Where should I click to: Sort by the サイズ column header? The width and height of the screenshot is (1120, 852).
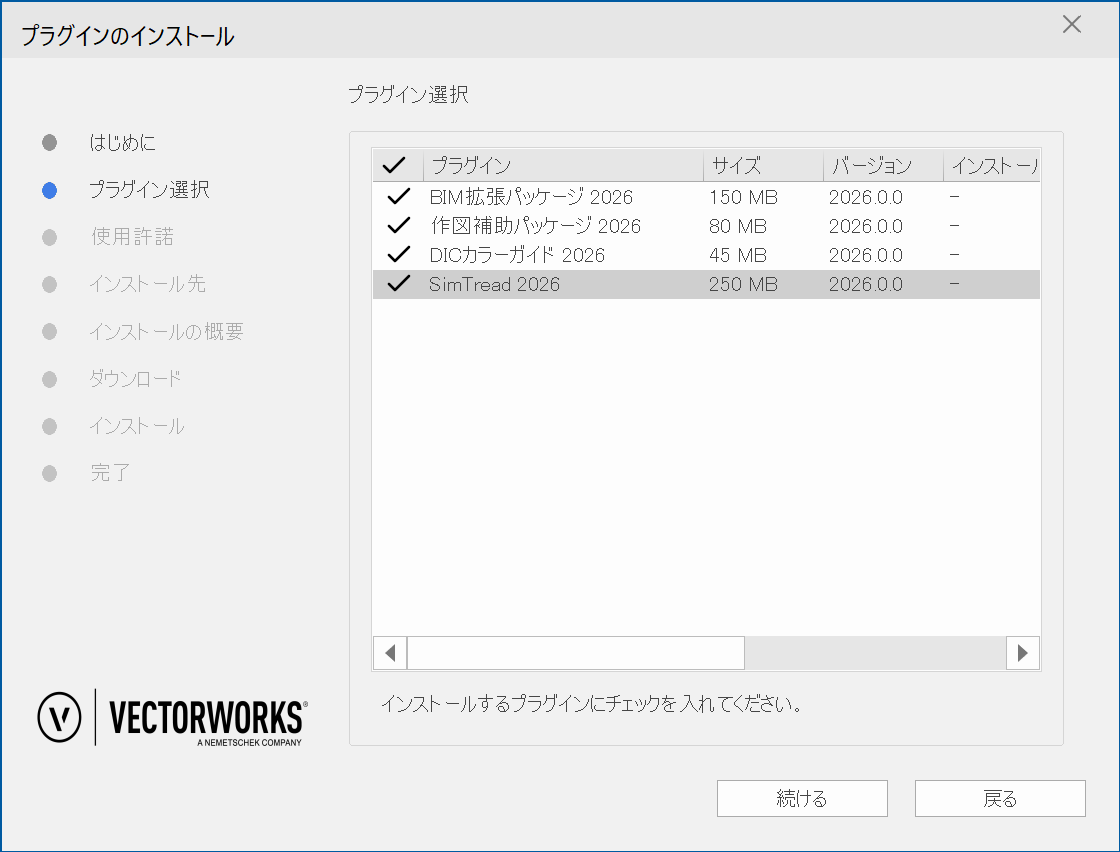click(x=762, y=166)
